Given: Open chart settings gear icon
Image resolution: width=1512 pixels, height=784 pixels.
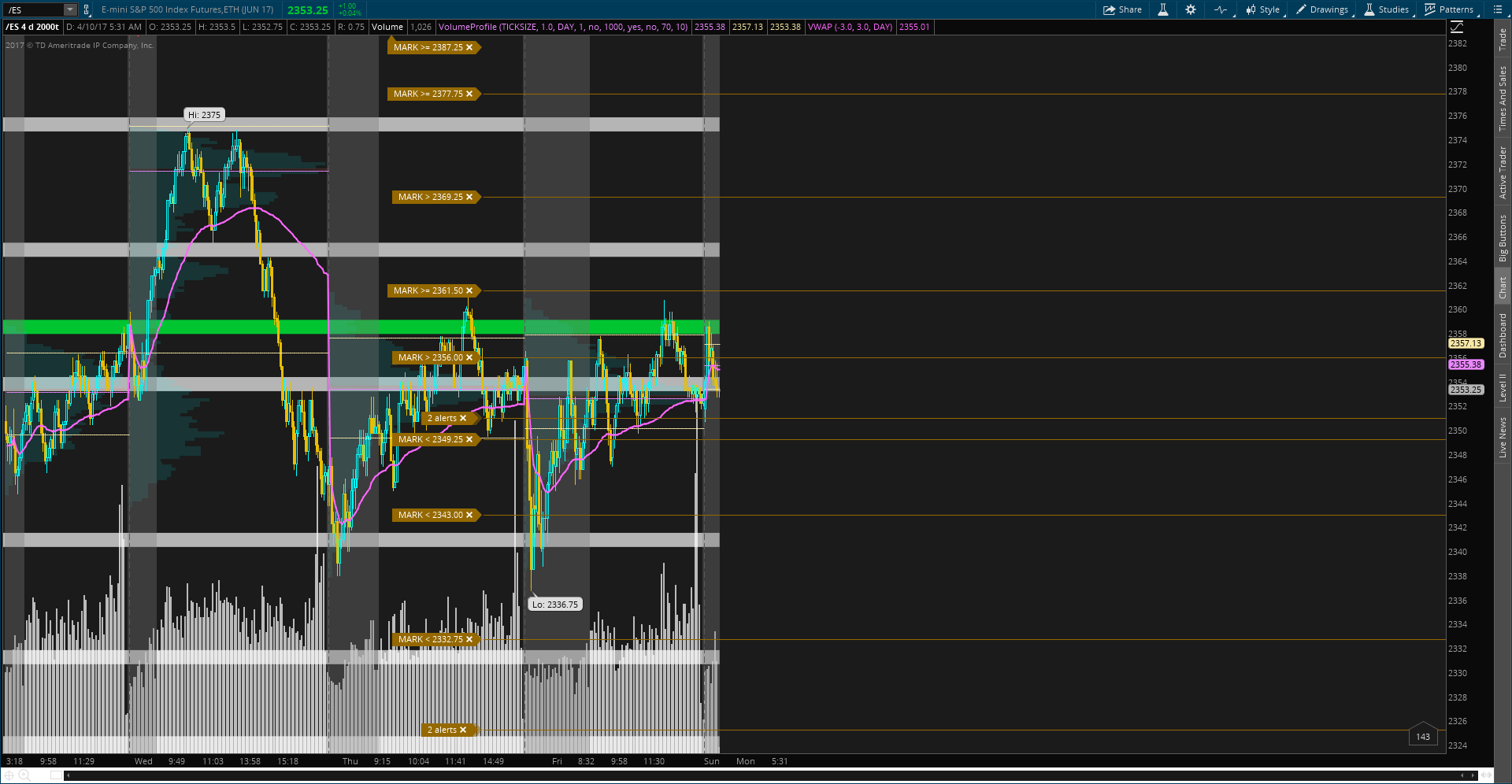Looking at the screenshot, I should coord(1191,9).
